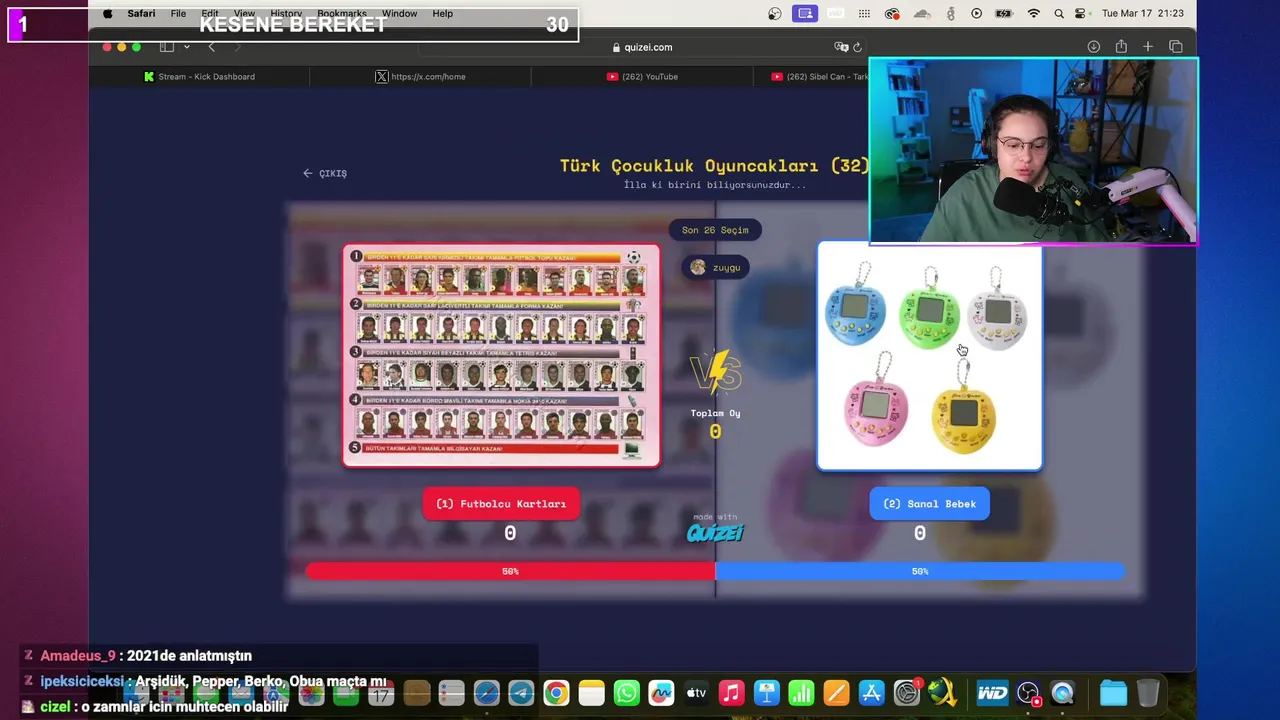Screen dimensions: 1280x720
Task: Click the Son 26 Seçim pill
Action: 715,230
